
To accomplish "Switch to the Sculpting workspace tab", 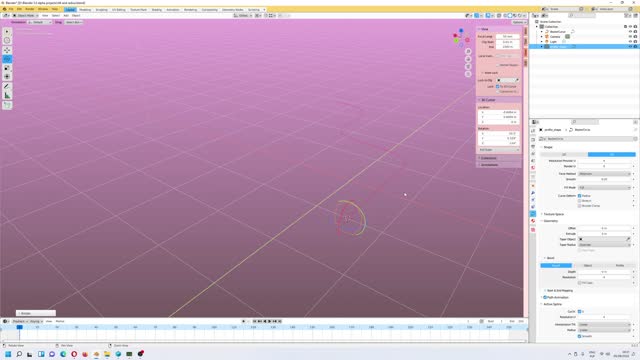I will [x=102, y=9].
